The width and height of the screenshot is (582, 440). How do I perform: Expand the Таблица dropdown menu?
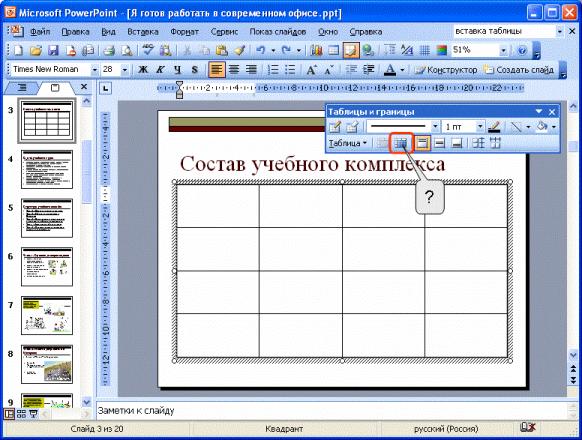[348, 143]
